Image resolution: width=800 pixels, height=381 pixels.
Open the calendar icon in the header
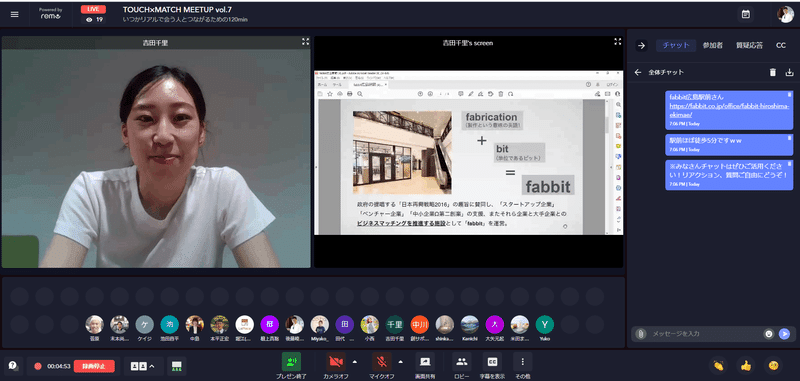coord(745,14)
